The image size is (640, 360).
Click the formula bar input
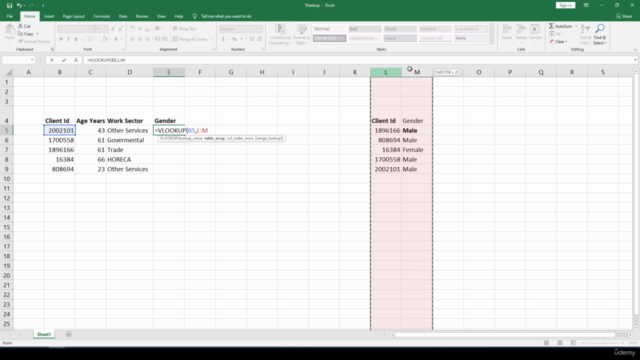(357, 60)
